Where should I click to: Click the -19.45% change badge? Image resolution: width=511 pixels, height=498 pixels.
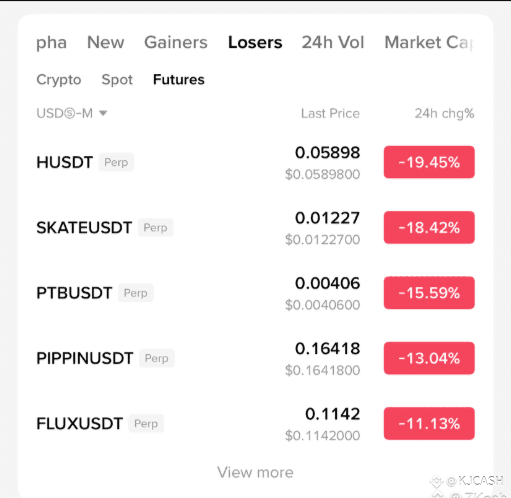pos(429,162)
